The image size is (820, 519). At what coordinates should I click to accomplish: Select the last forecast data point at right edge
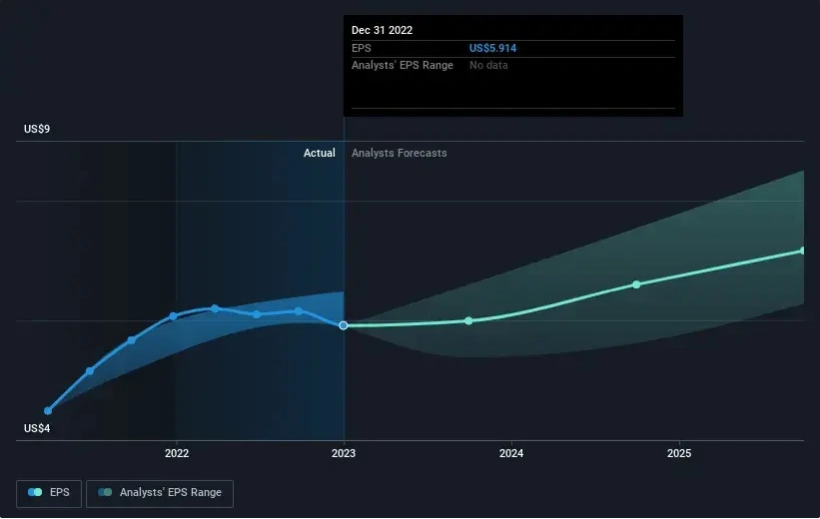tap(802, 250)
